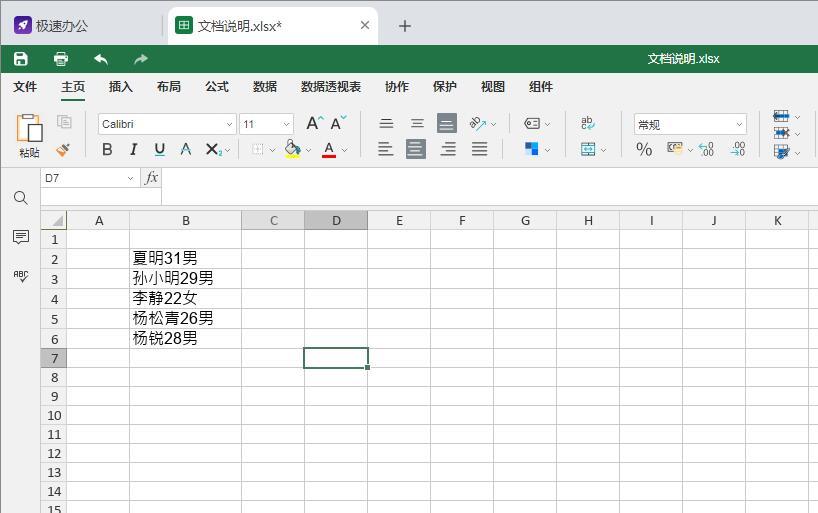
Task: Click the Copy icon
Action: 64,122
